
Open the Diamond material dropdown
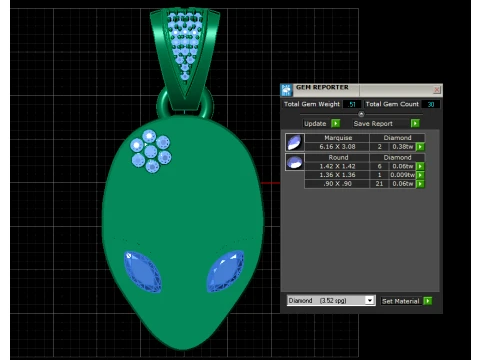[369, 300]
